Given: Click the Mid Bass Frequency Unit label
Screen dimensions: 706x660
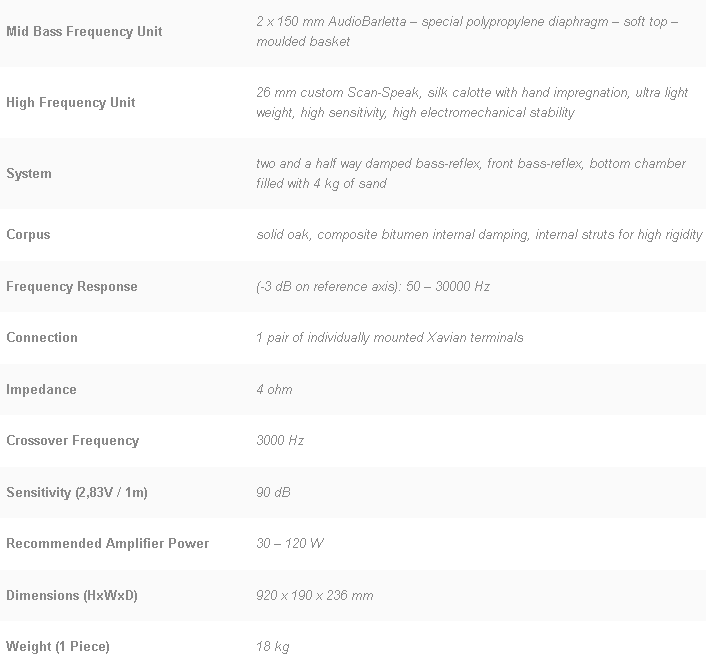Looking at the screenshot, I should (84, 31).
